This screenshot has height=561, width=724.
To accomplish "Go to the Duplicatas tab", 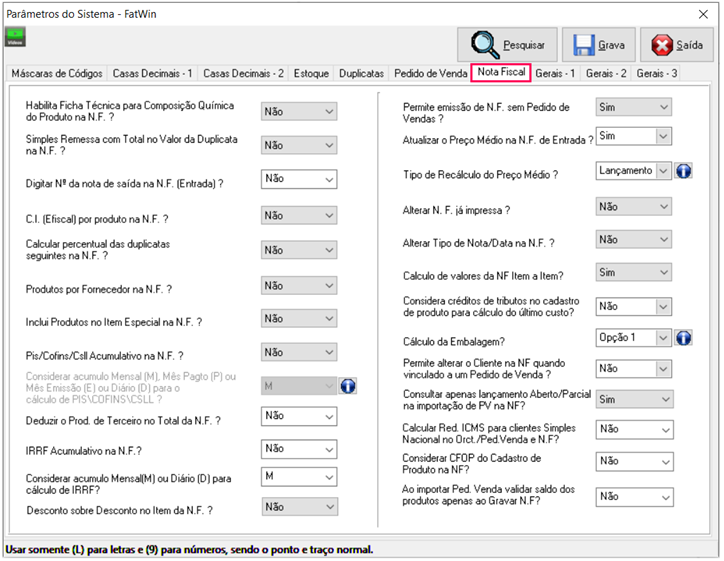I will click(x=361, y=74).
